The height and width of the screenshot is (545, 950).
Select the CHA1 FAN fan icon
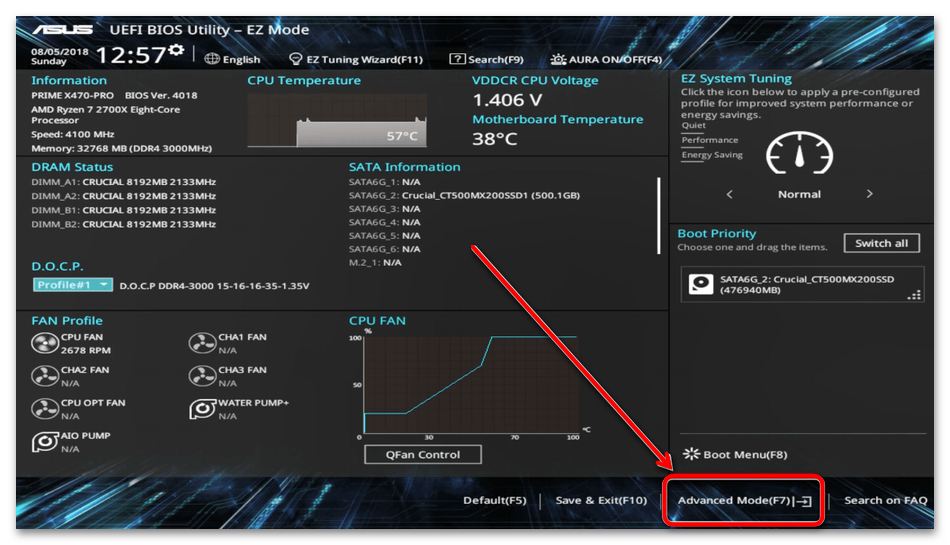(x=202, y=343)
